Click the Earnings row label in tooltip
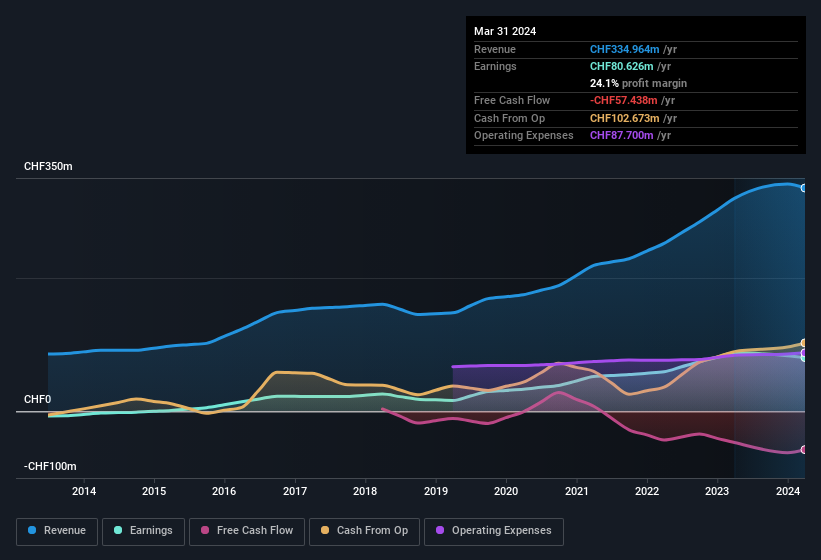This screenshot has height=560, width=821. click(x=495, y=66)
